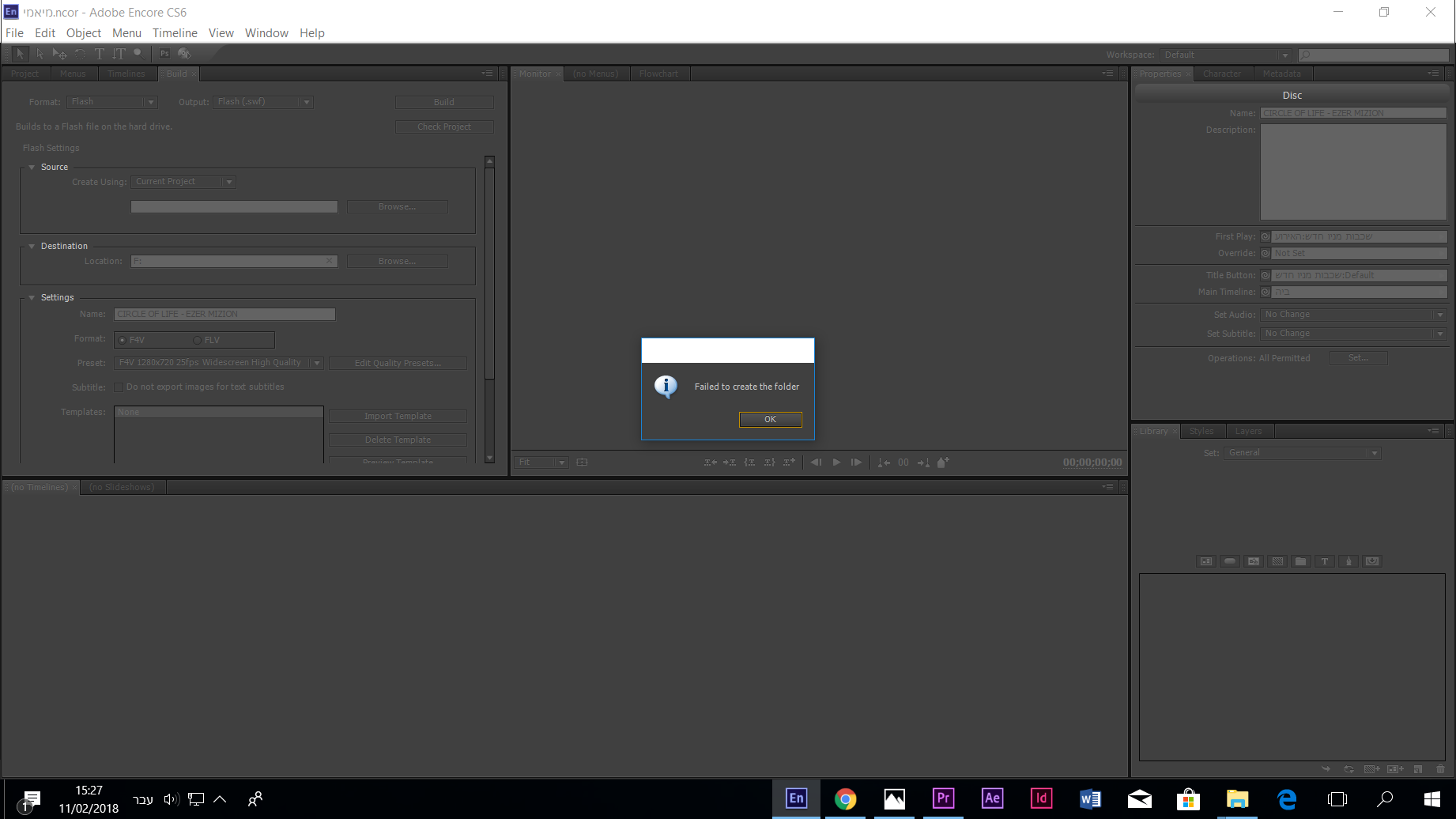Click Library Replace icon
This screenshot has height=819, width=1456.
(x=1348, y=769)
